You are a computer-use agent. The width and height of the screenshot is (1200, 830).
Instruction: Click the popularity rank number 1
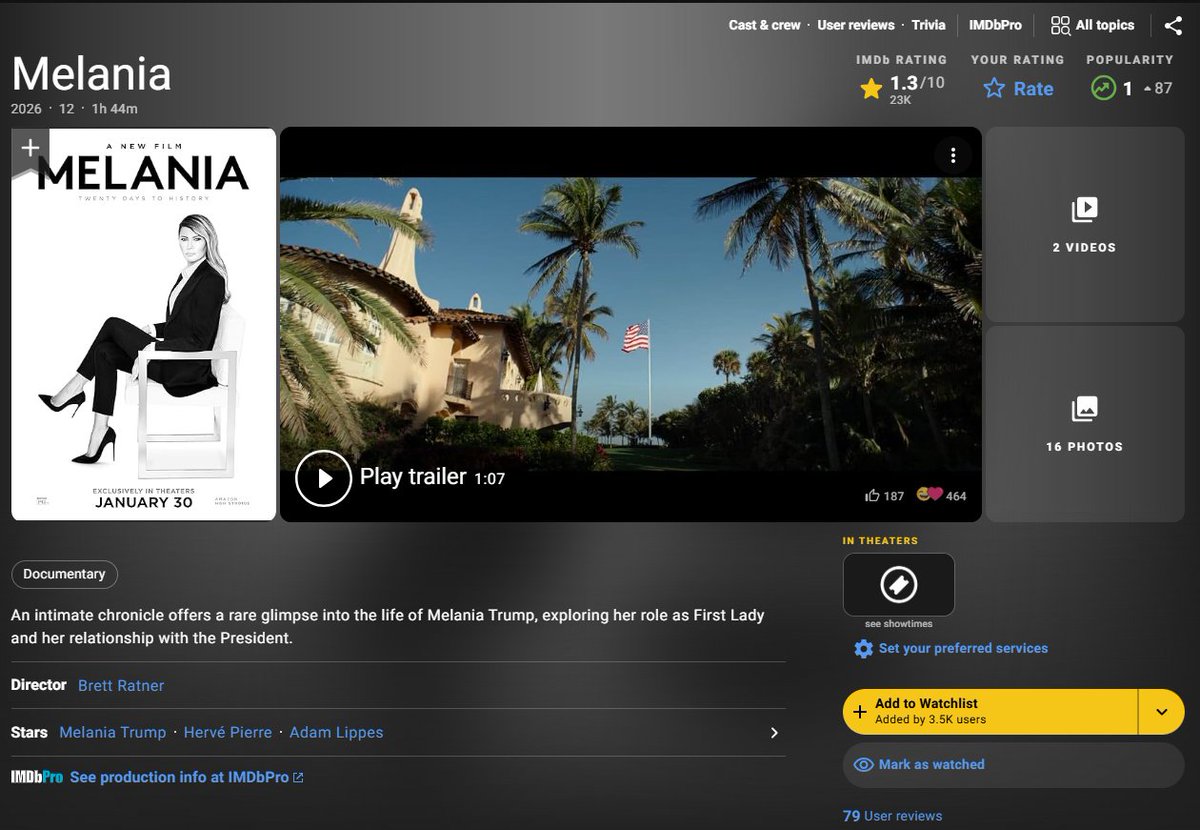tap(1128, 89)
